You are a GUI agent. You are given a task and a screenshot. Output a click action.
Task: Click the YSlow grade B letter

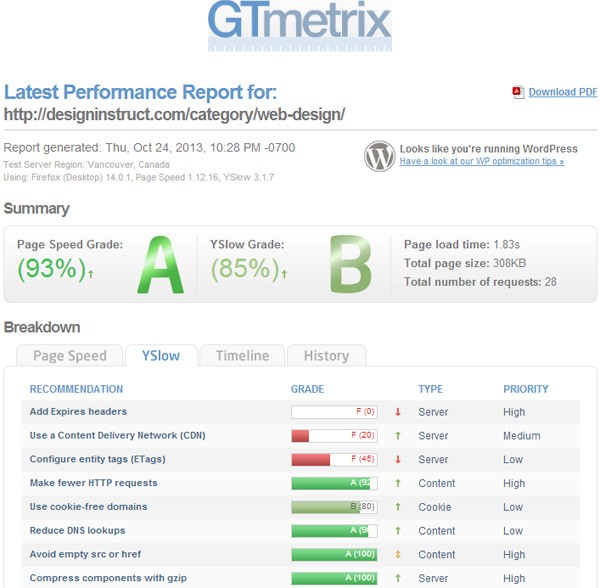coord(351,264)
